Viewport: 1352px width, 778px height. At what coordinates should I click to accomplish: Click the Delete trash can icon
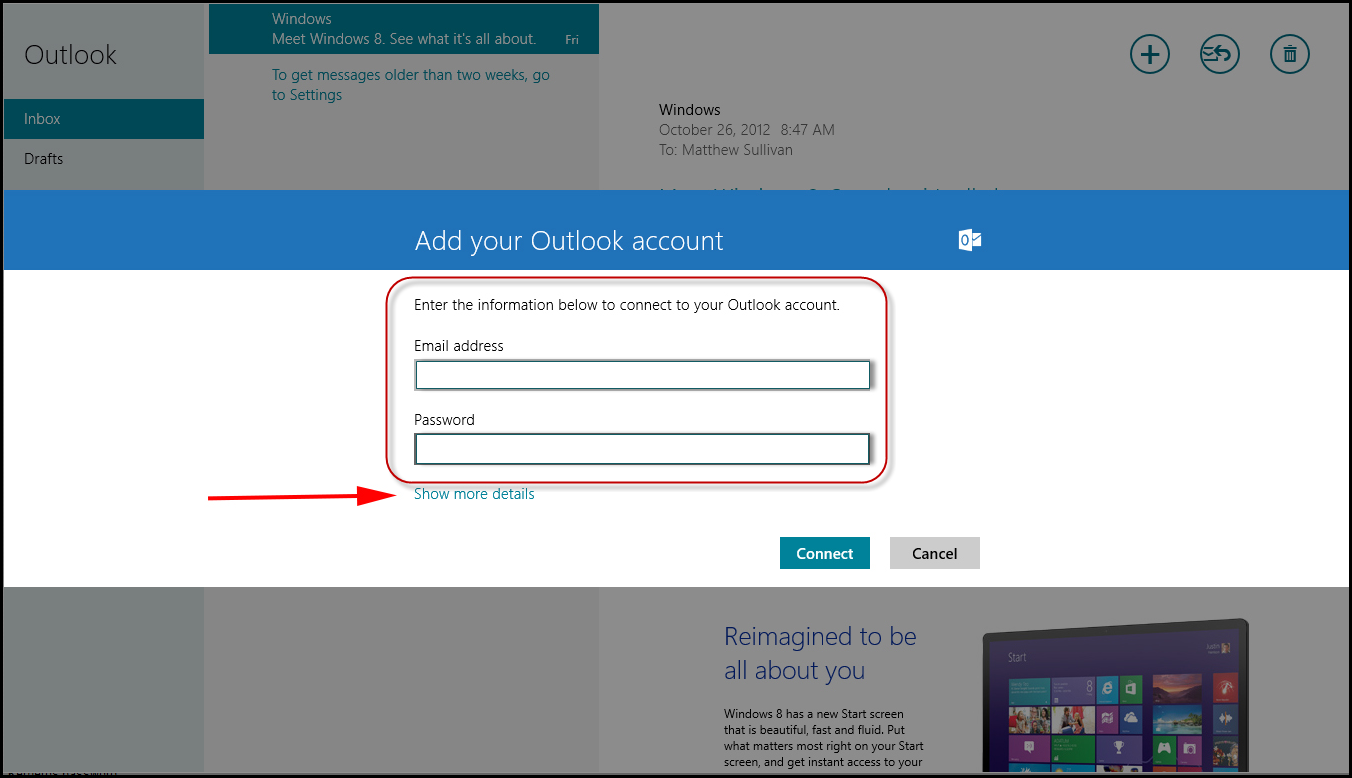pyautogui.click(x=1290, y=54)
